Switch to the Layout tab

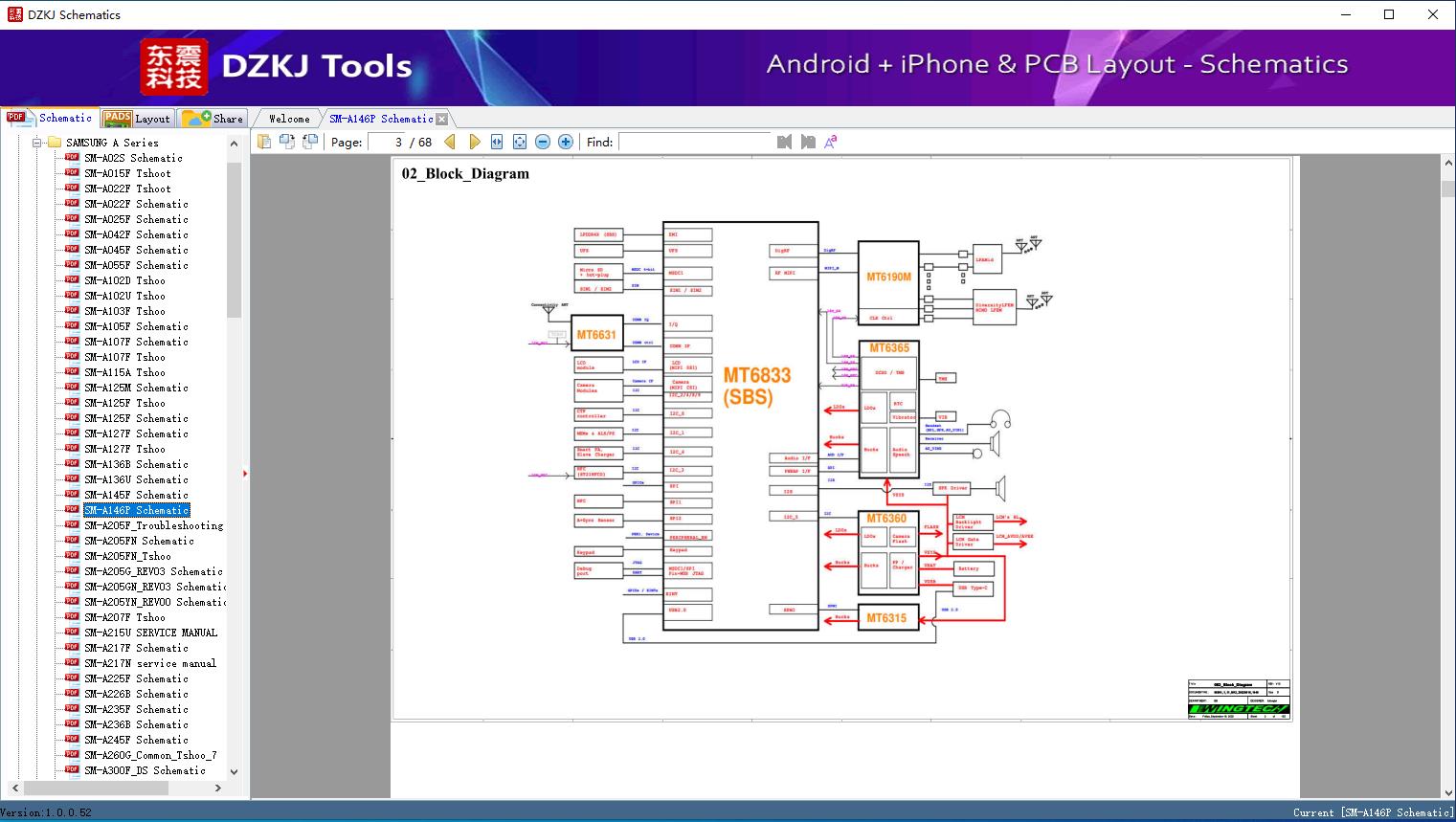coord(138,119)
